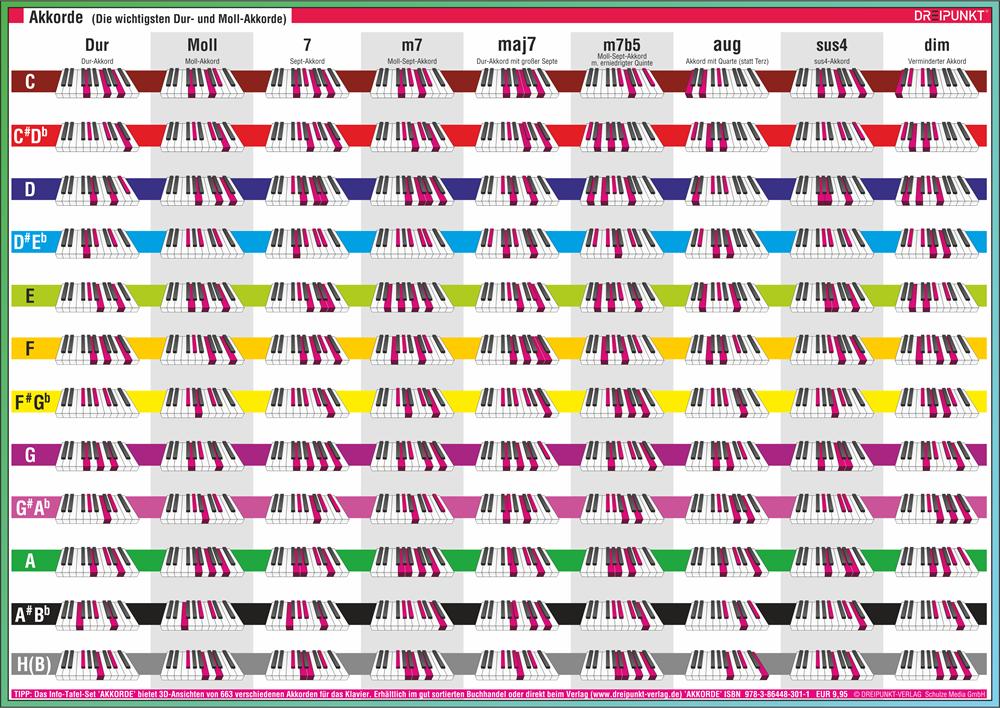Click the m7b5 column header
The image size is (1000, 708).
click(622, 43)
